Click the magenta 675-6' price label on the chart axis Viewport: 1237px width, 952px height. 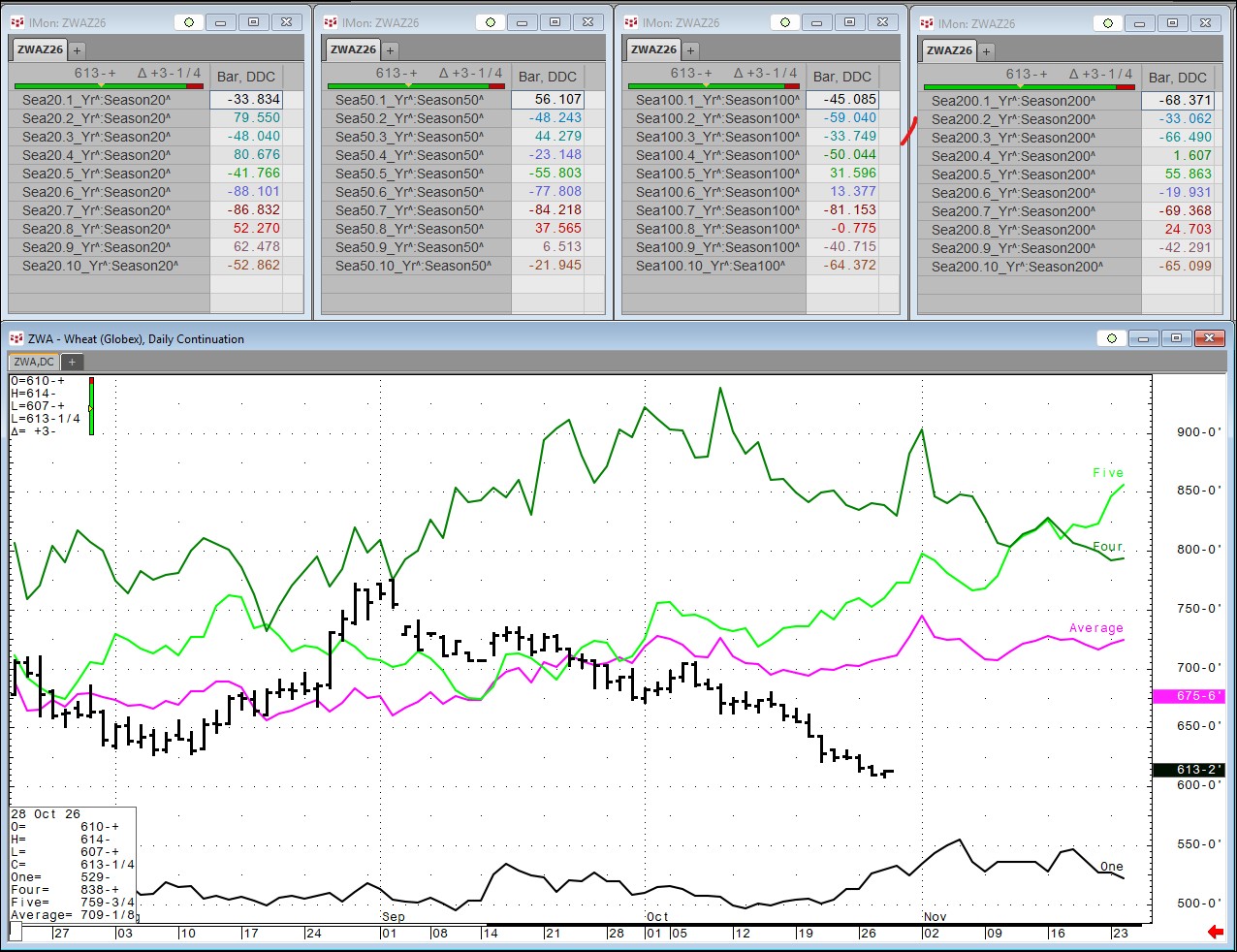click(x=1189, y=696)
